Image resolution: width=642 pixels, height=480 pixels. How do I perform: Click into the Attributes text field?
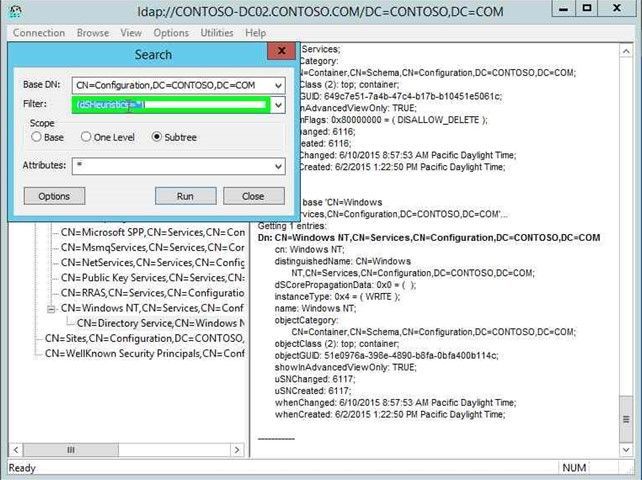pyautogui.click(x=171, y=166)
